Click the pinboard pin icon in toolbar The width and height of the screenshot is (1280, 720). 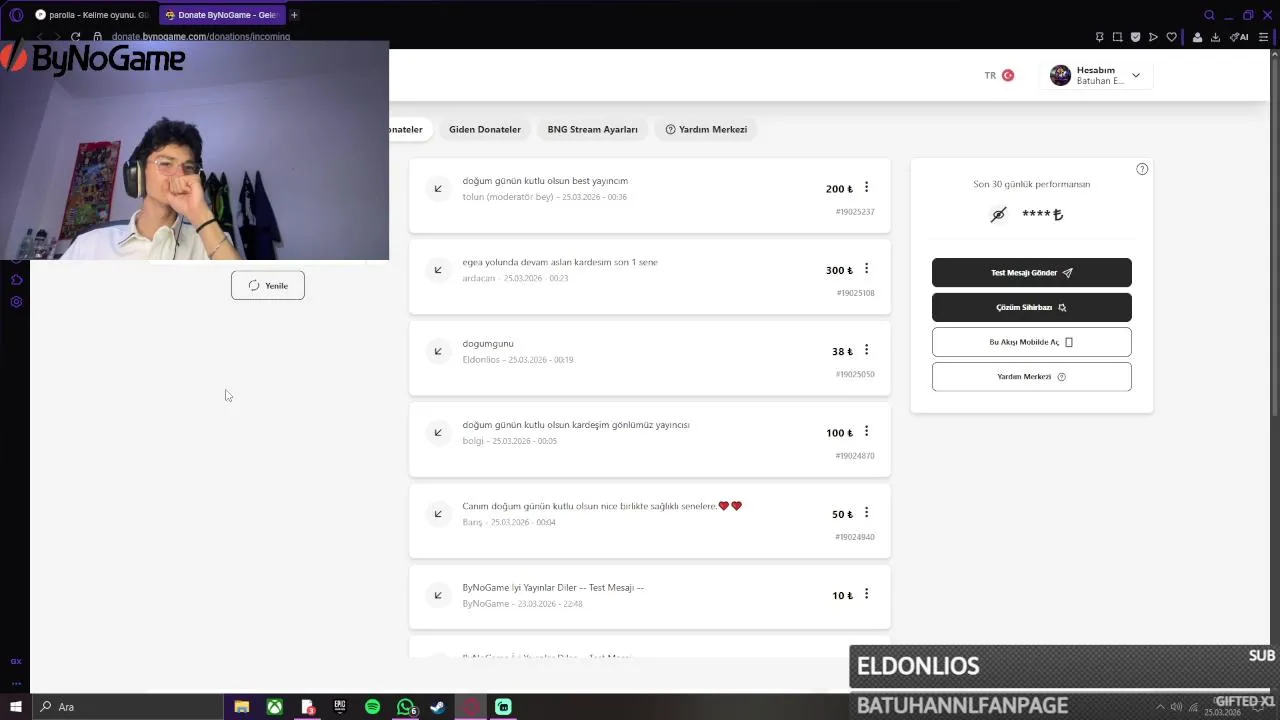pyautogui.click(x=1099, y=37)
